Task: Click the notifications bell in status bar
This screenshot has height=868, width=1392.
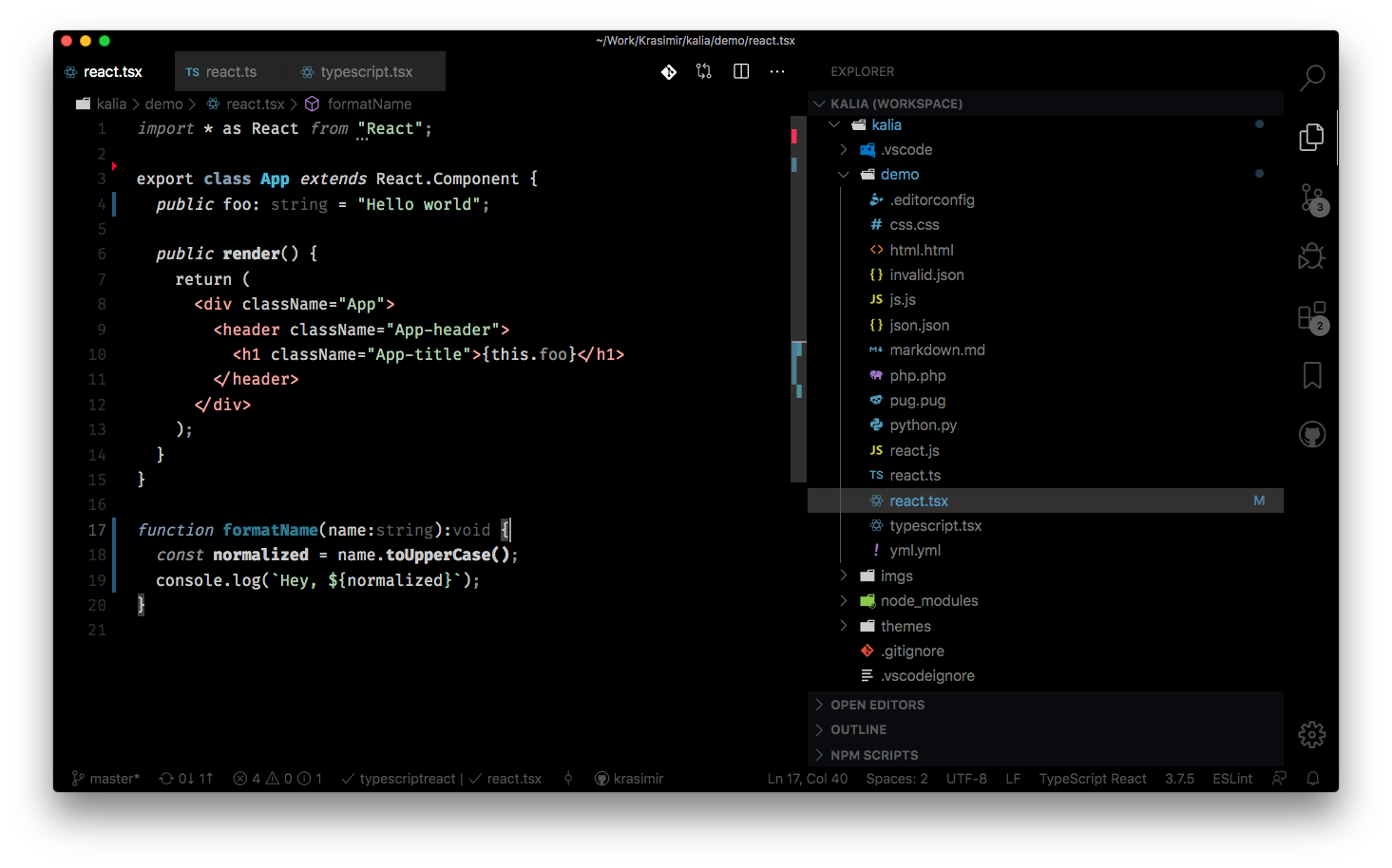Action: [1312, 779]
